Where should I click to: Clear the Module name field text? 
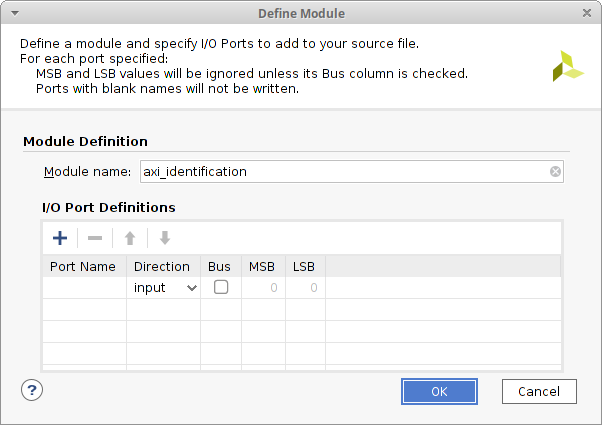[555, 171]
